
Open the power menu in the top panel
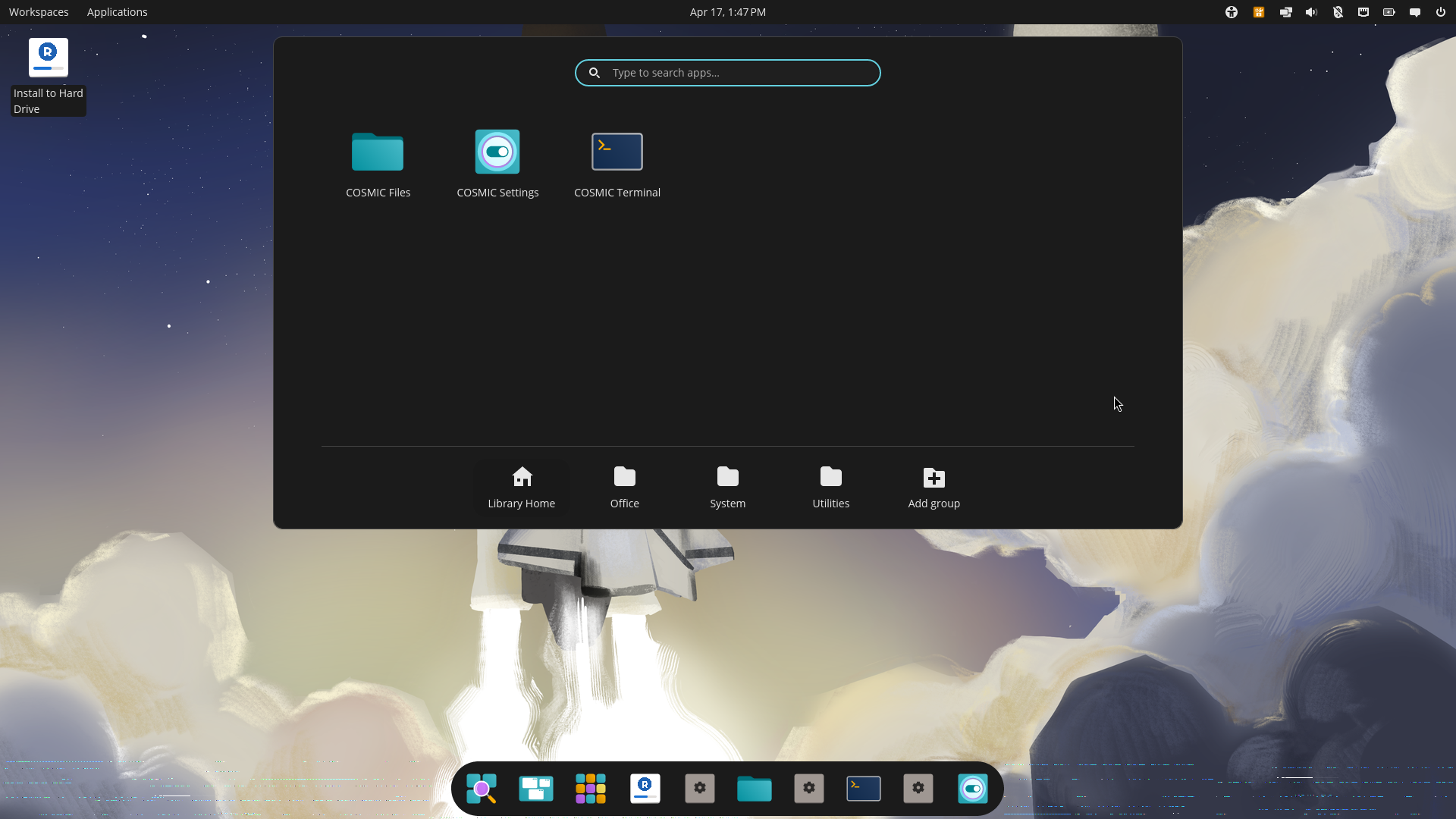pyautogui.click(x=1441, y=12)
